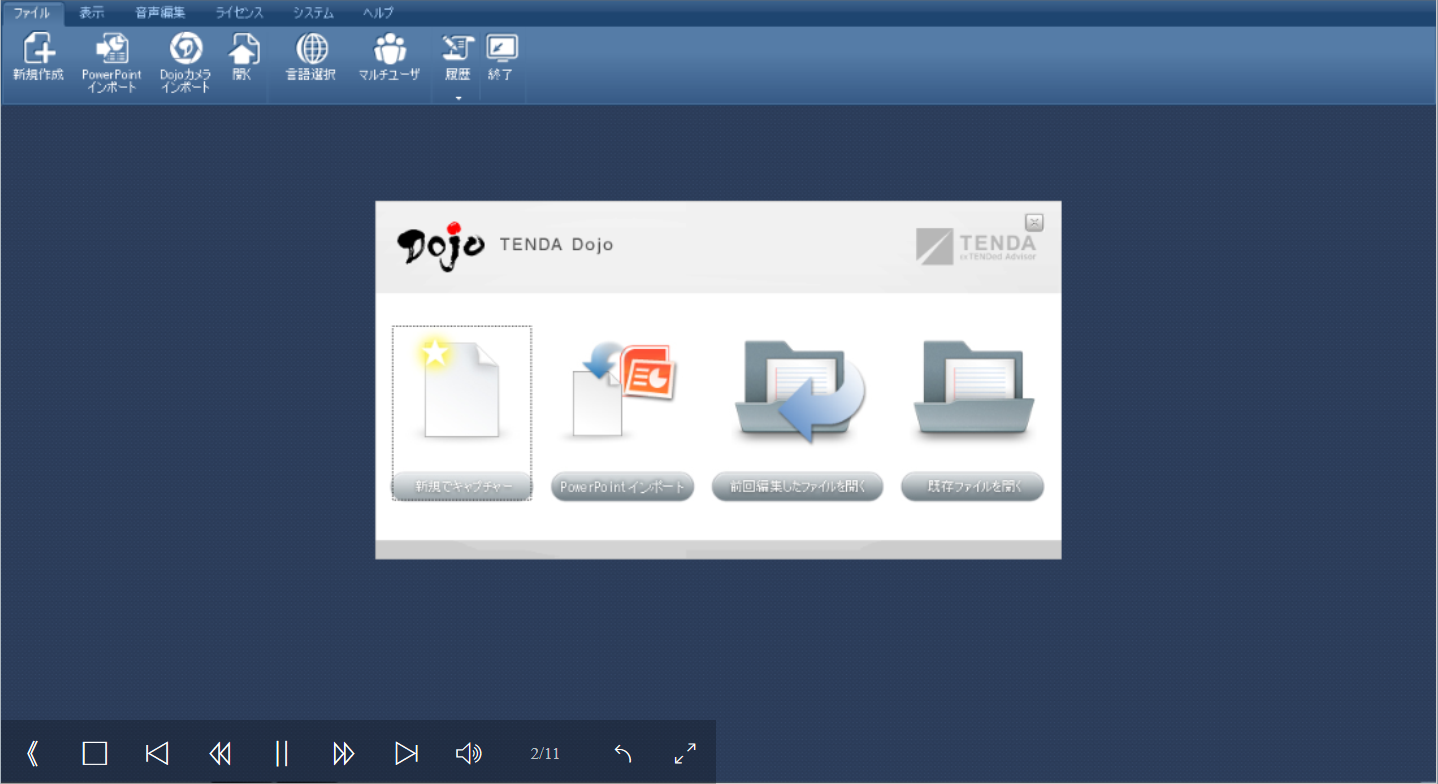Click the 既存ファイルを開く button

coord(972,487)
